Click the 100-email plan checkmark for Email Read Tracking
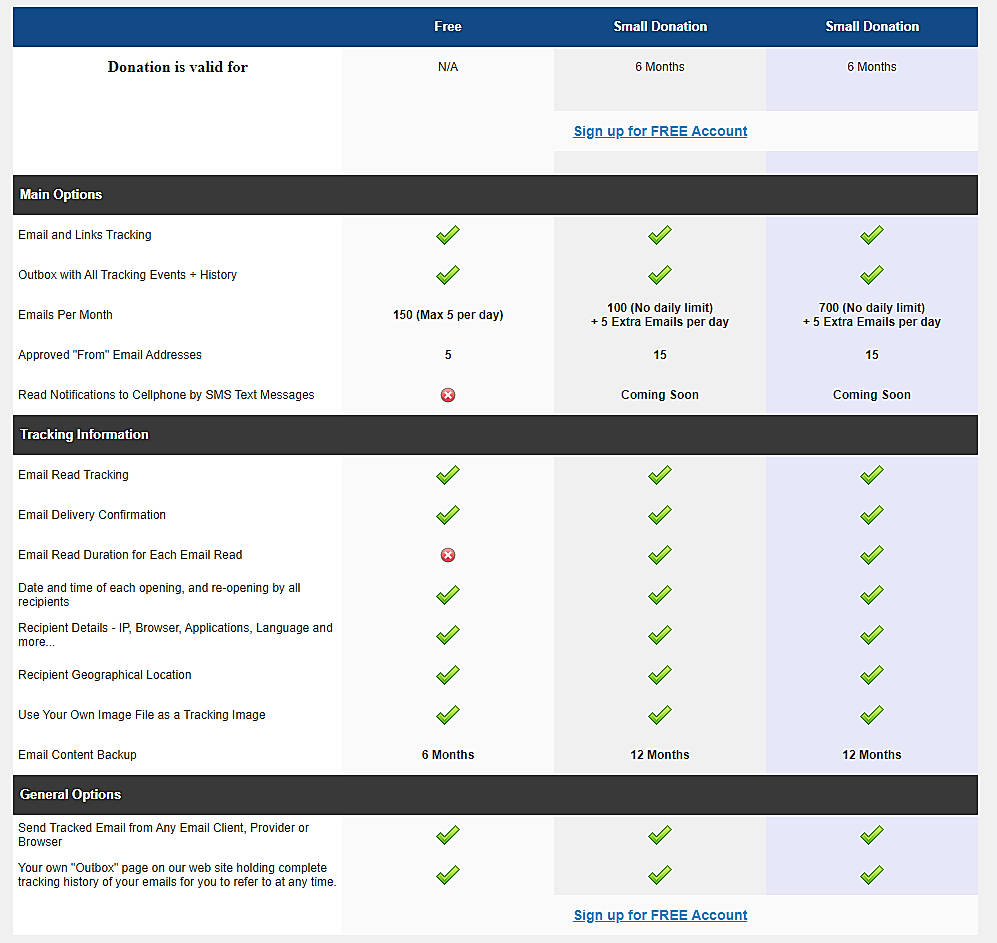 click(659, 474)
